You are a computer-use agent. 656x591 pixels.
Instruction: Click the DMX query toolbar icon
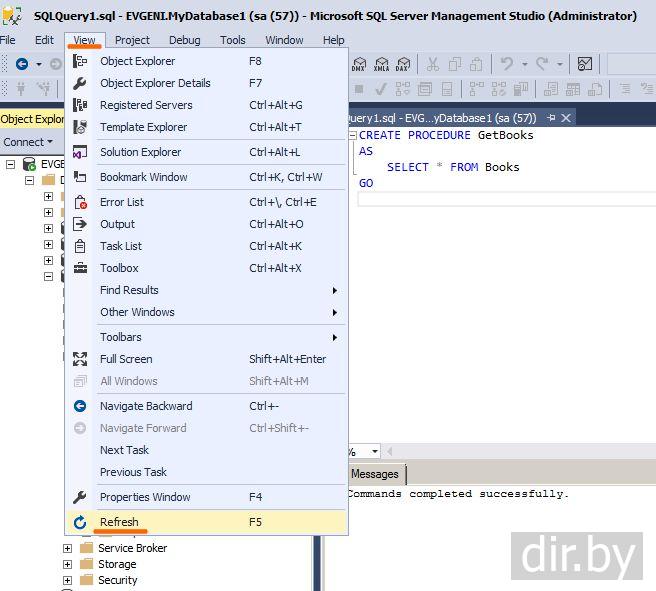(x=359, y=64)
